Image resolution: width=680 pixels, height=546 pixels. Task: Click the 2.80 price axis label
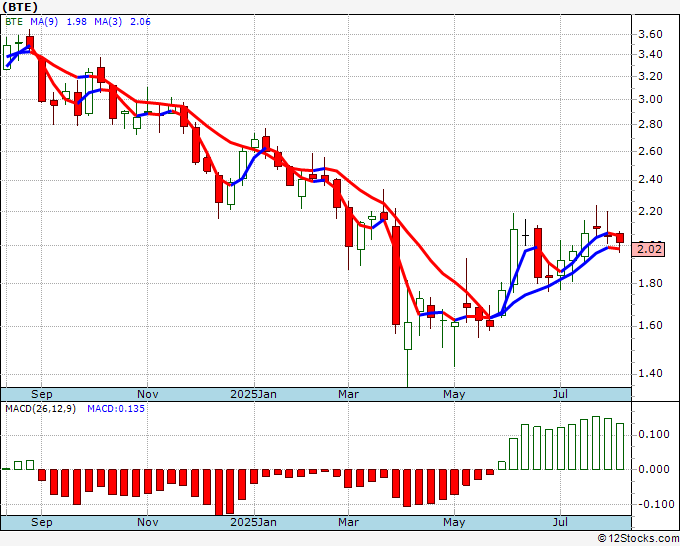[x=650, y=124]
